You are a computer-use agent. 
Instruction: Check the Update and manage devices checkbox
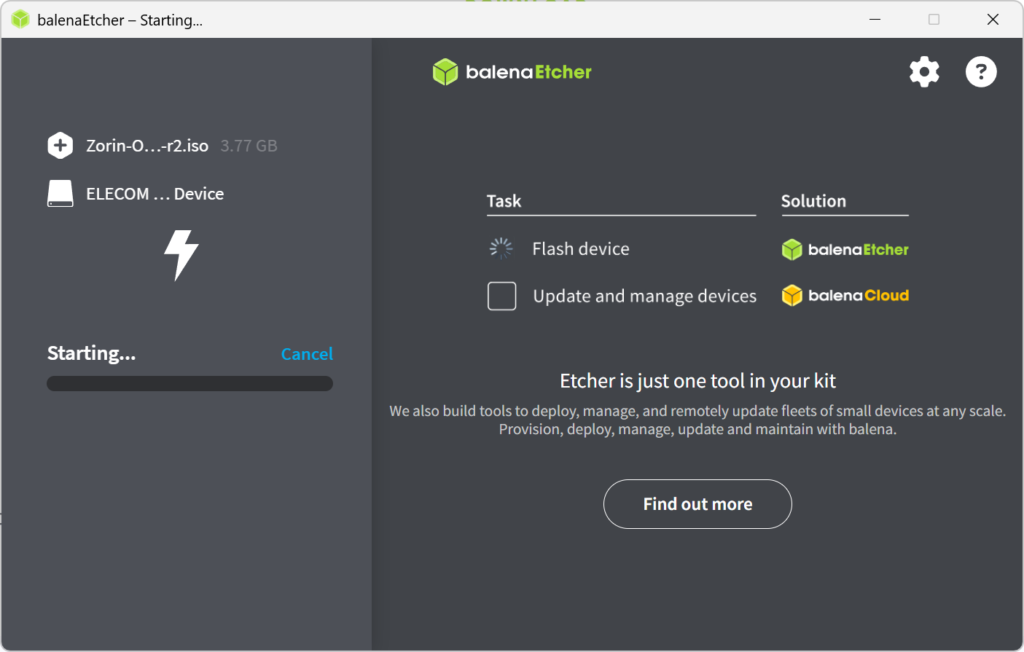click(x=502, y=296)
